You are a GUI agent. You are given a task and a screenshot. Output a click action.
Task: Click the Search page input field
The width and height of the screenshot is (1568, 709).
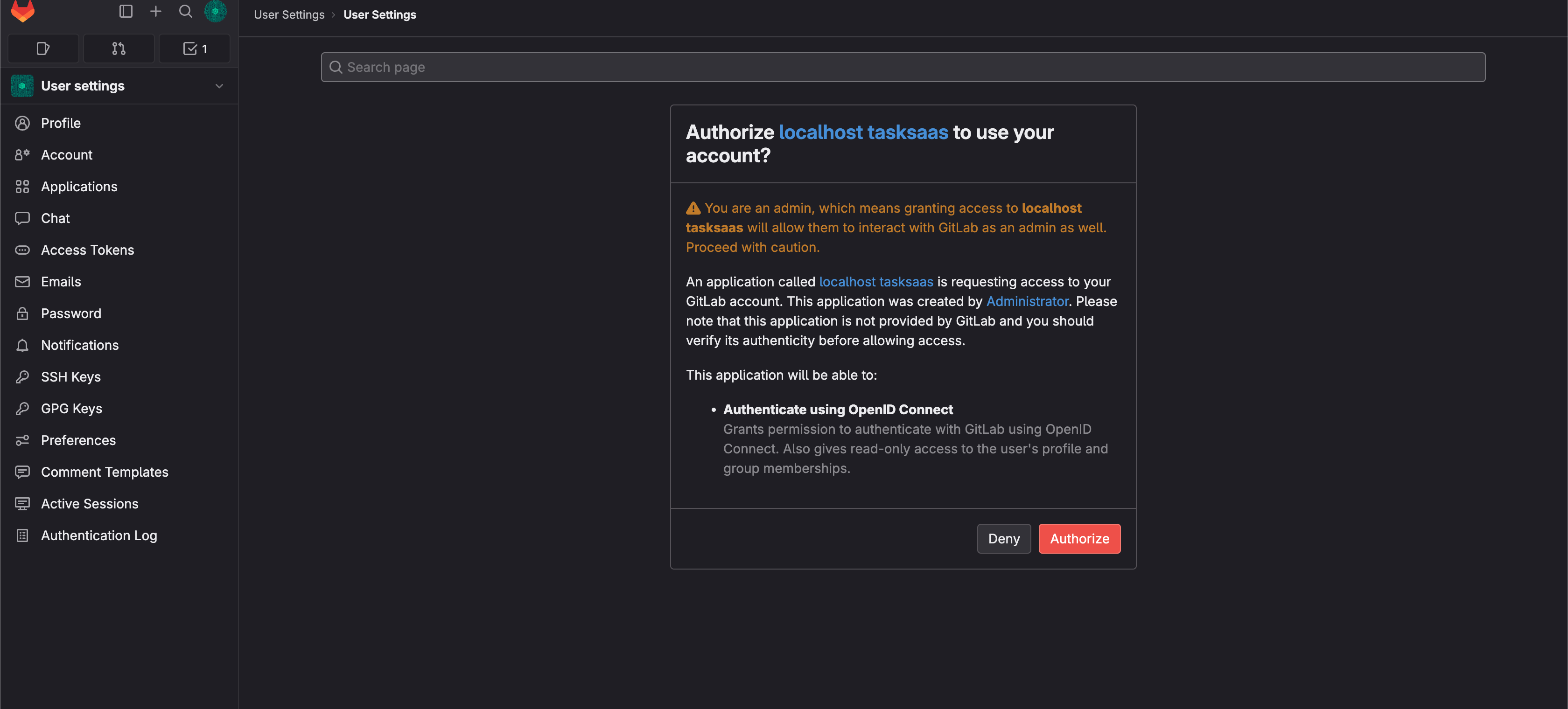tap(903, 67)
